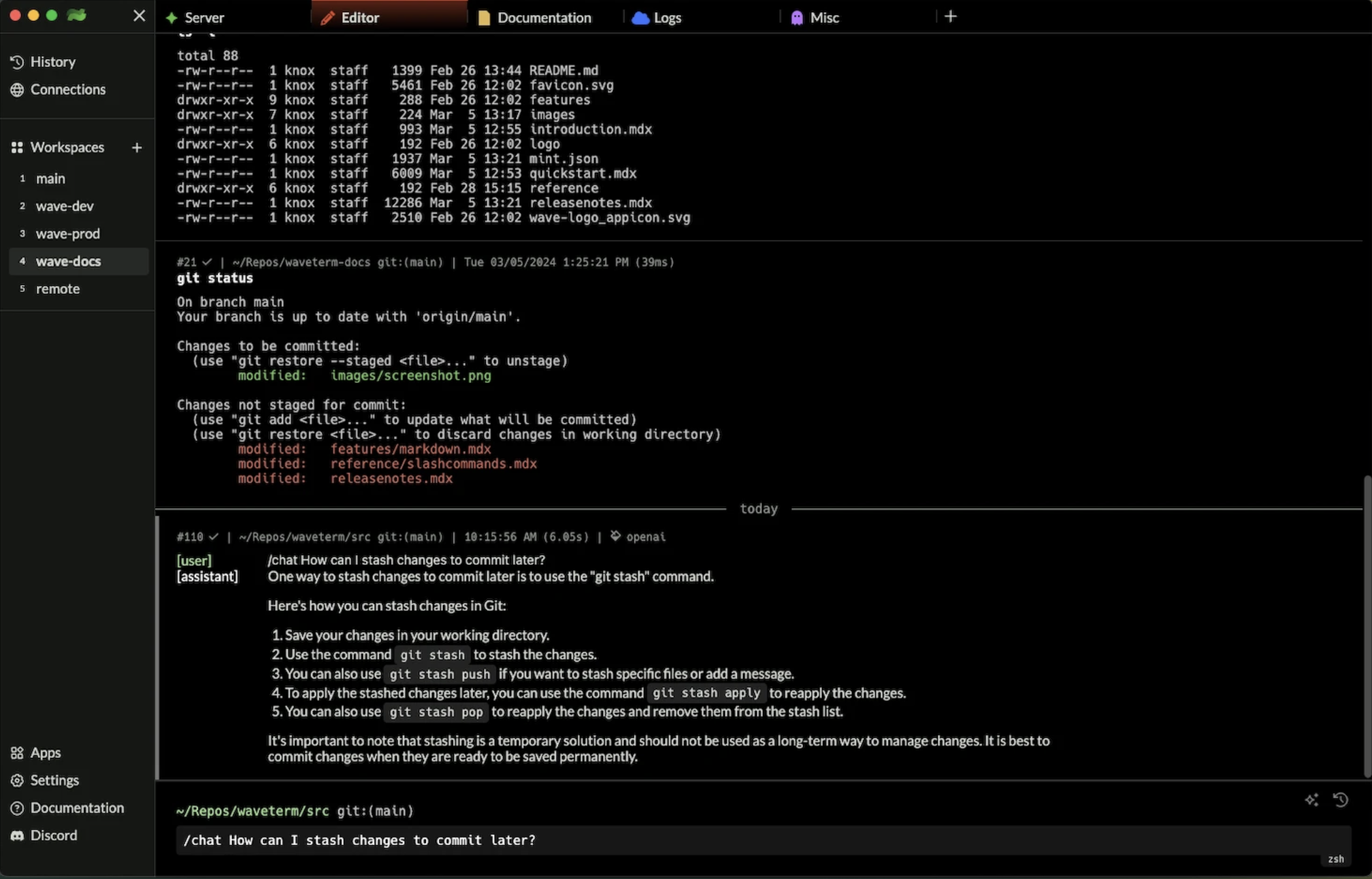Open command history icon near input
Viewport: 1372px width, 879px height.
(x=1341, y=800)
